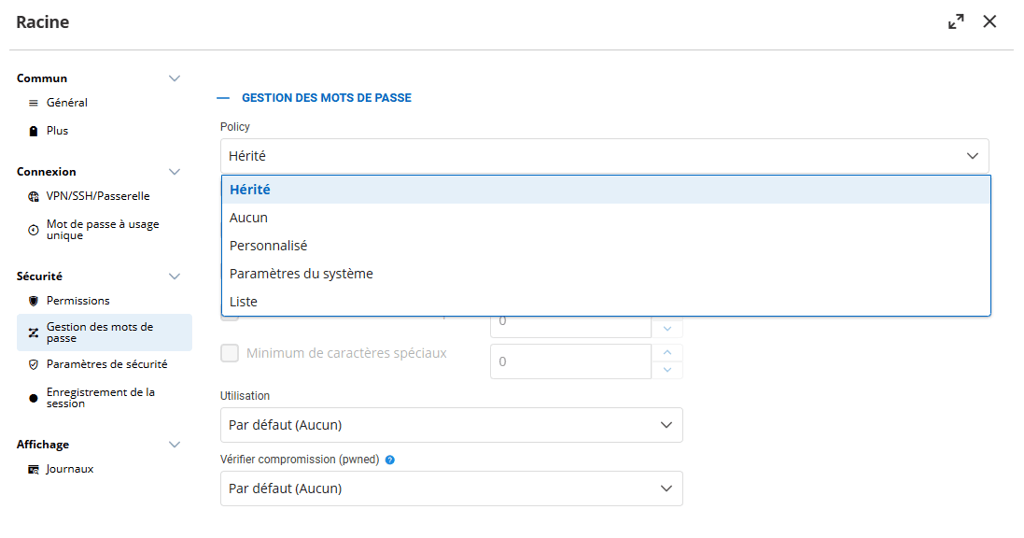Increase the special characters minimum value
The width and height of the screenshot is (1024, 538).
pyautogui.click(x=667, y=353)
